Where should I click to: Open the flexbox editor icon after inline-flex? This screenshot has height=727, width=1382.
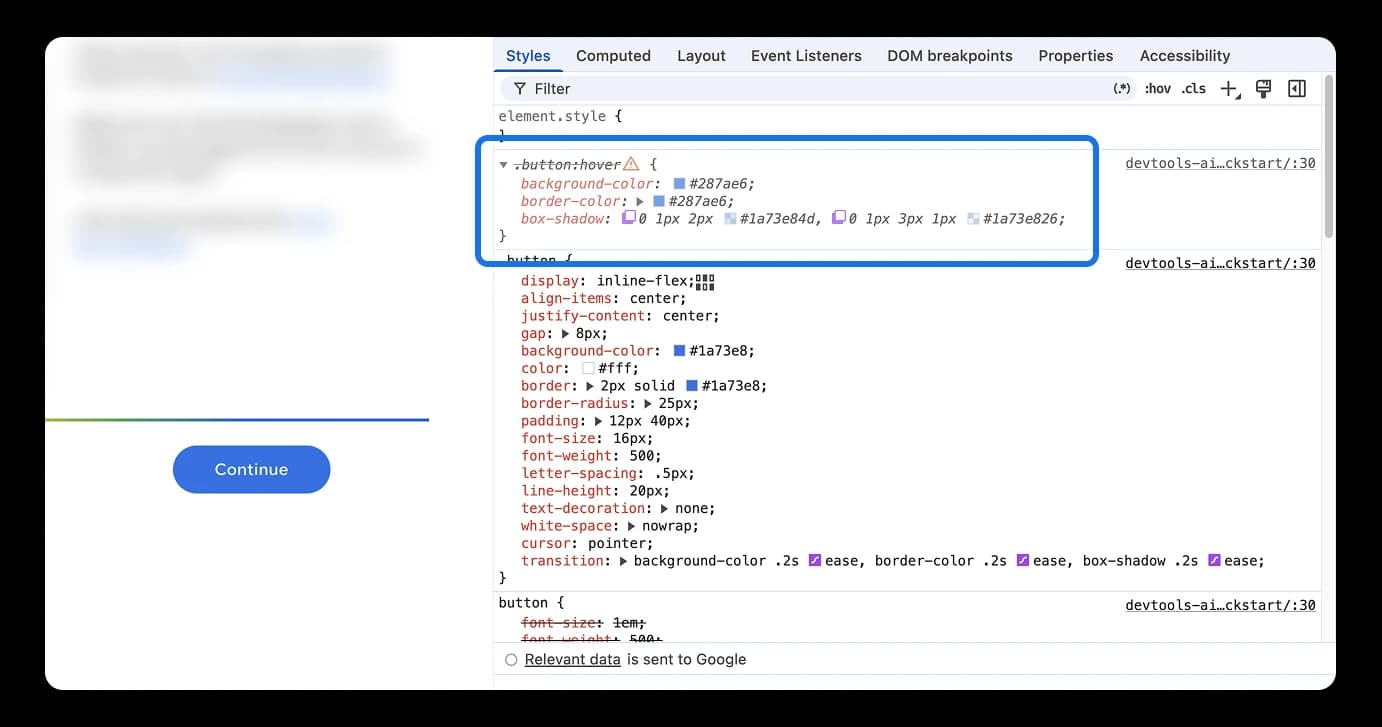tap(705, 282)
